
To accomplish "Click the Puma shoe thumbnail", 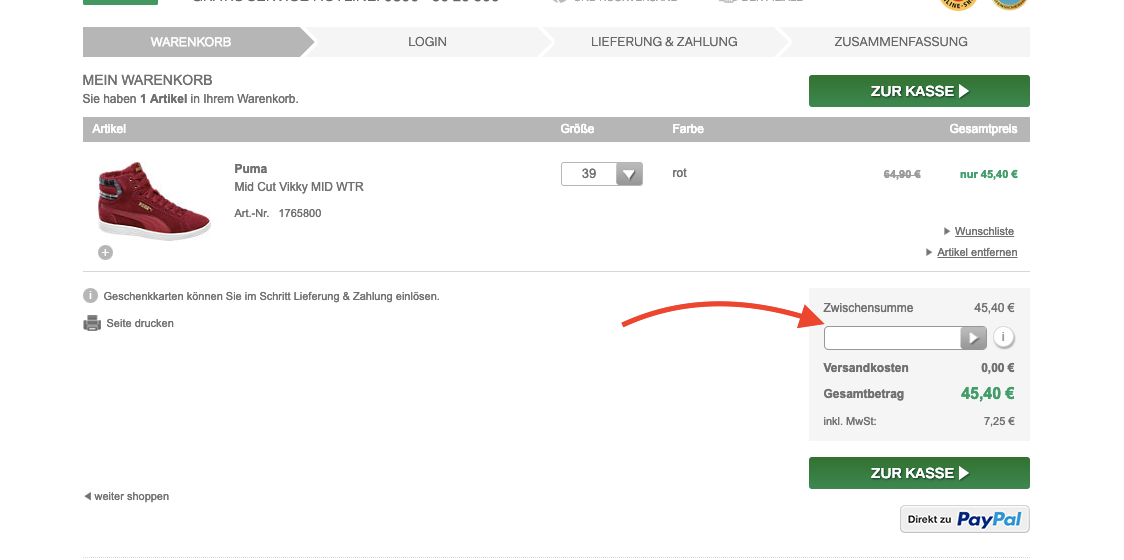I will click(x=153, y=201).
